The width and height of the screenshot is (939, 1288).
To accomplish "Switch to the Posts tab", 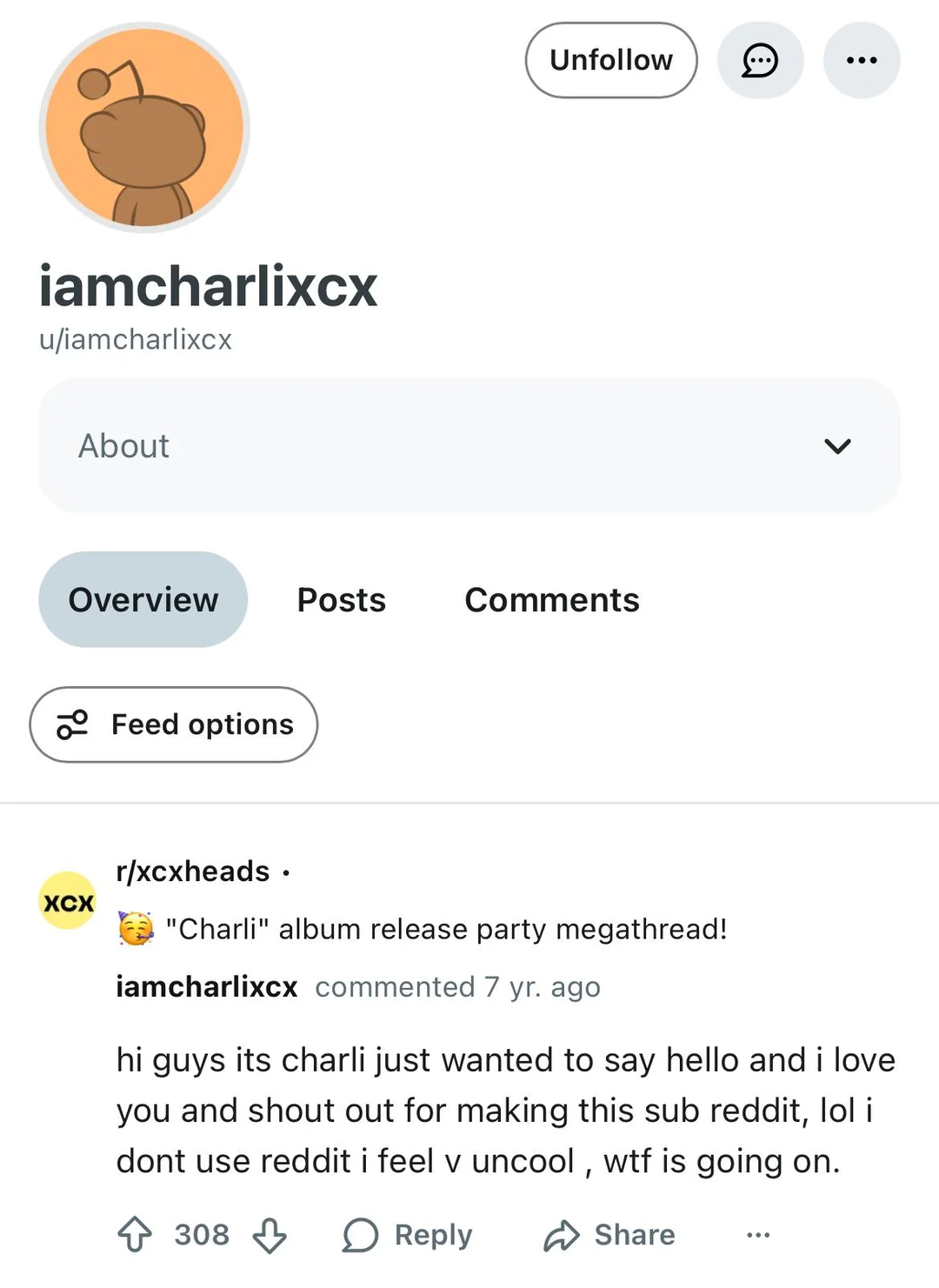I will pyautogui.click(x=341, y=600).
